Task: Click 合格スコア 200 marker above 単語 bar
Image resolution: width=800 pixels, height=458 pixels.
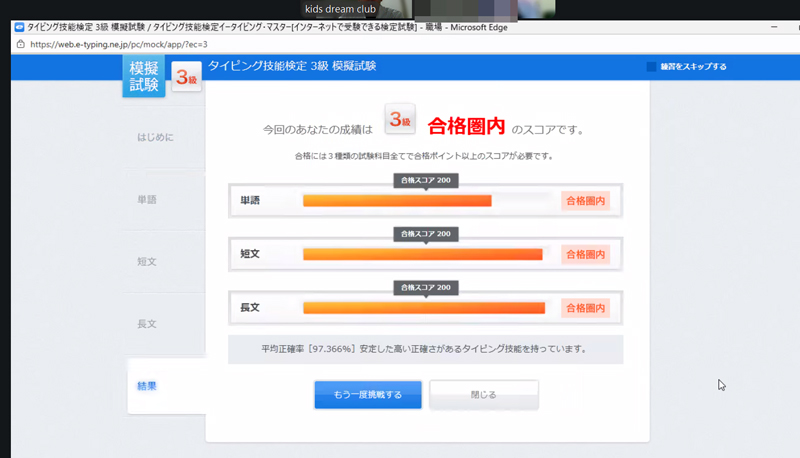Action: [425, 180]
